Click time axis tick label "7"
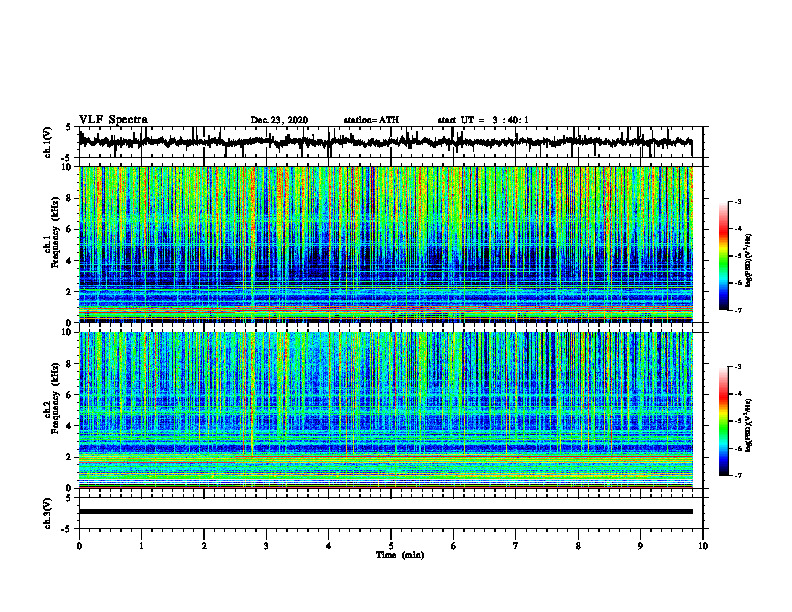792x612 pixels. pyautogui.click(x=516, y=546)
